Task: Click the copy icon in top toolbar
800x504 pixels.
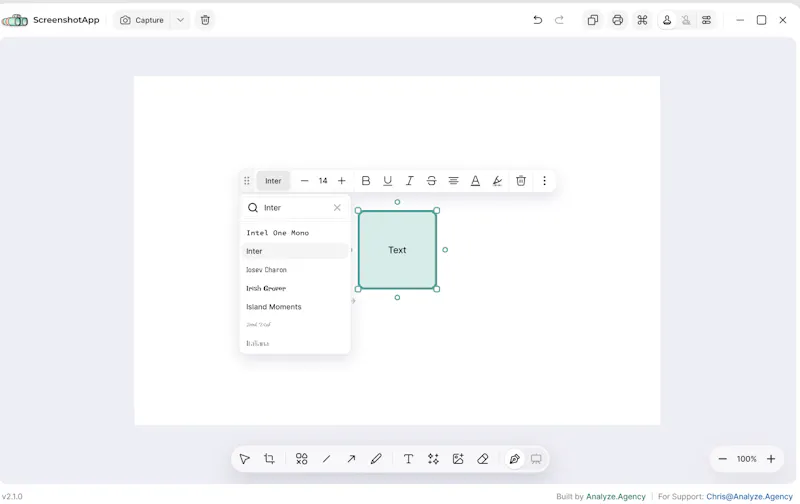Action: click(x=592, y=20)
